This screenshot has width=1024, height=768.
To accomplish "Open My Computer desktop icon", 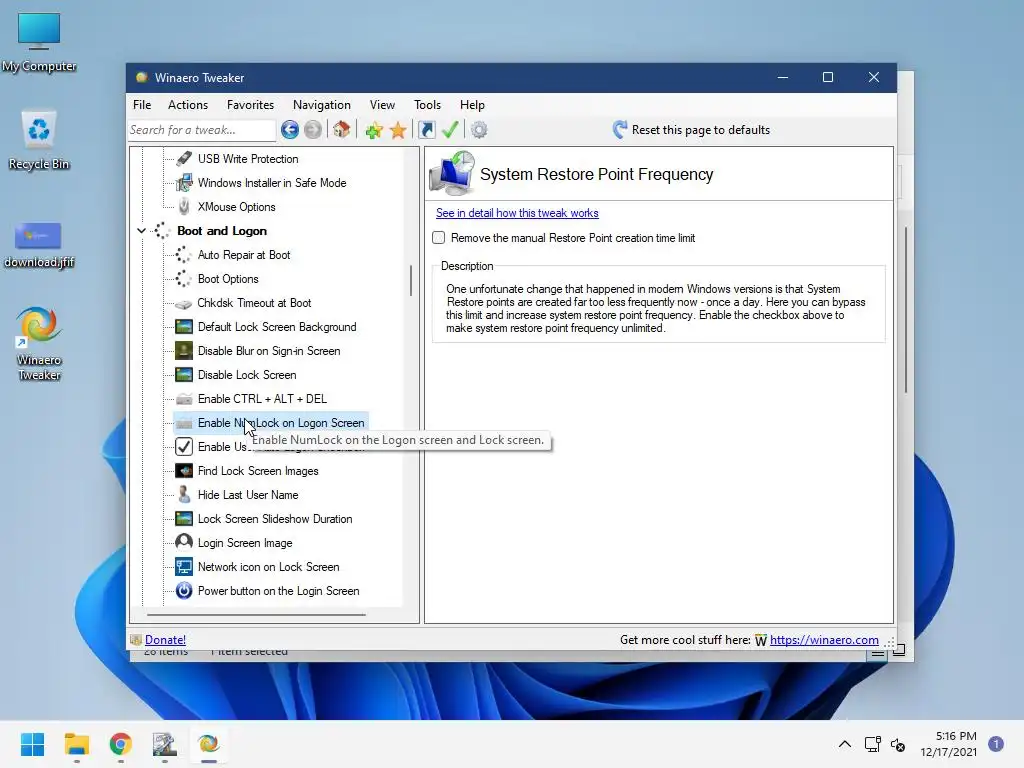I will (39, 42).
